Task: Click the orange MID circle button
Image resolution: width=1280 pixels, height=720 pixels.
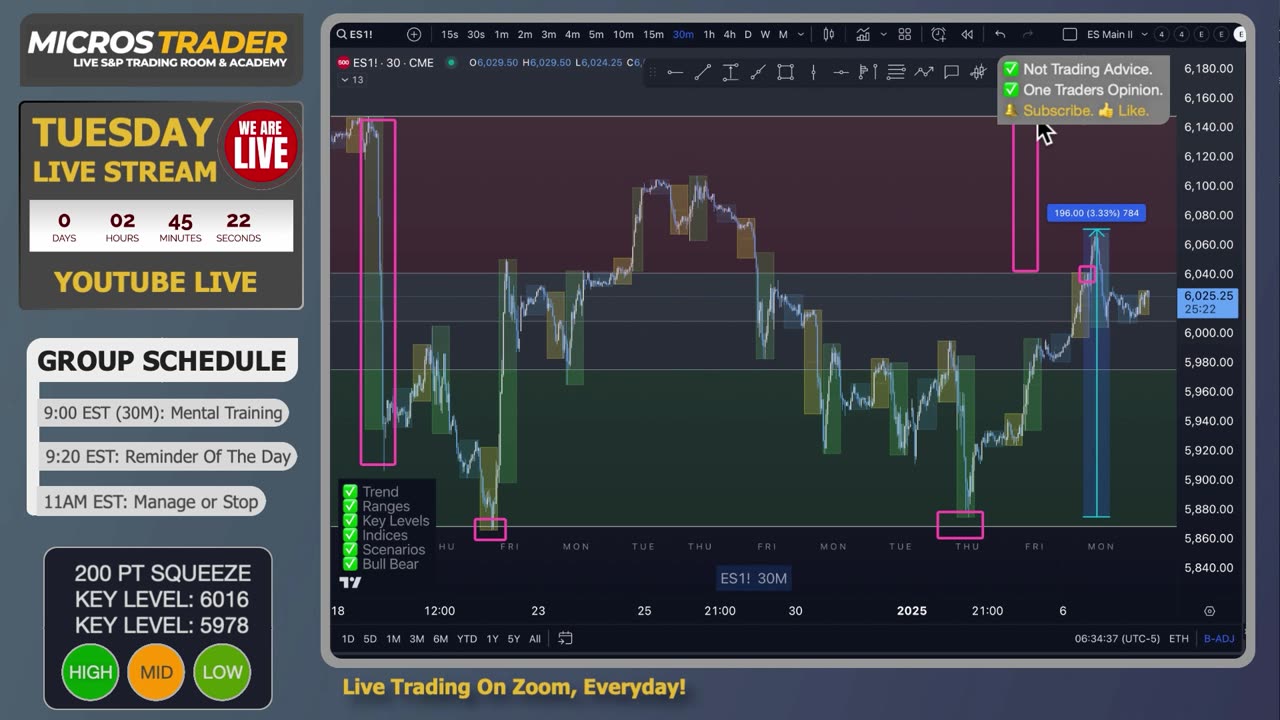Action: (x=156, y=672)
